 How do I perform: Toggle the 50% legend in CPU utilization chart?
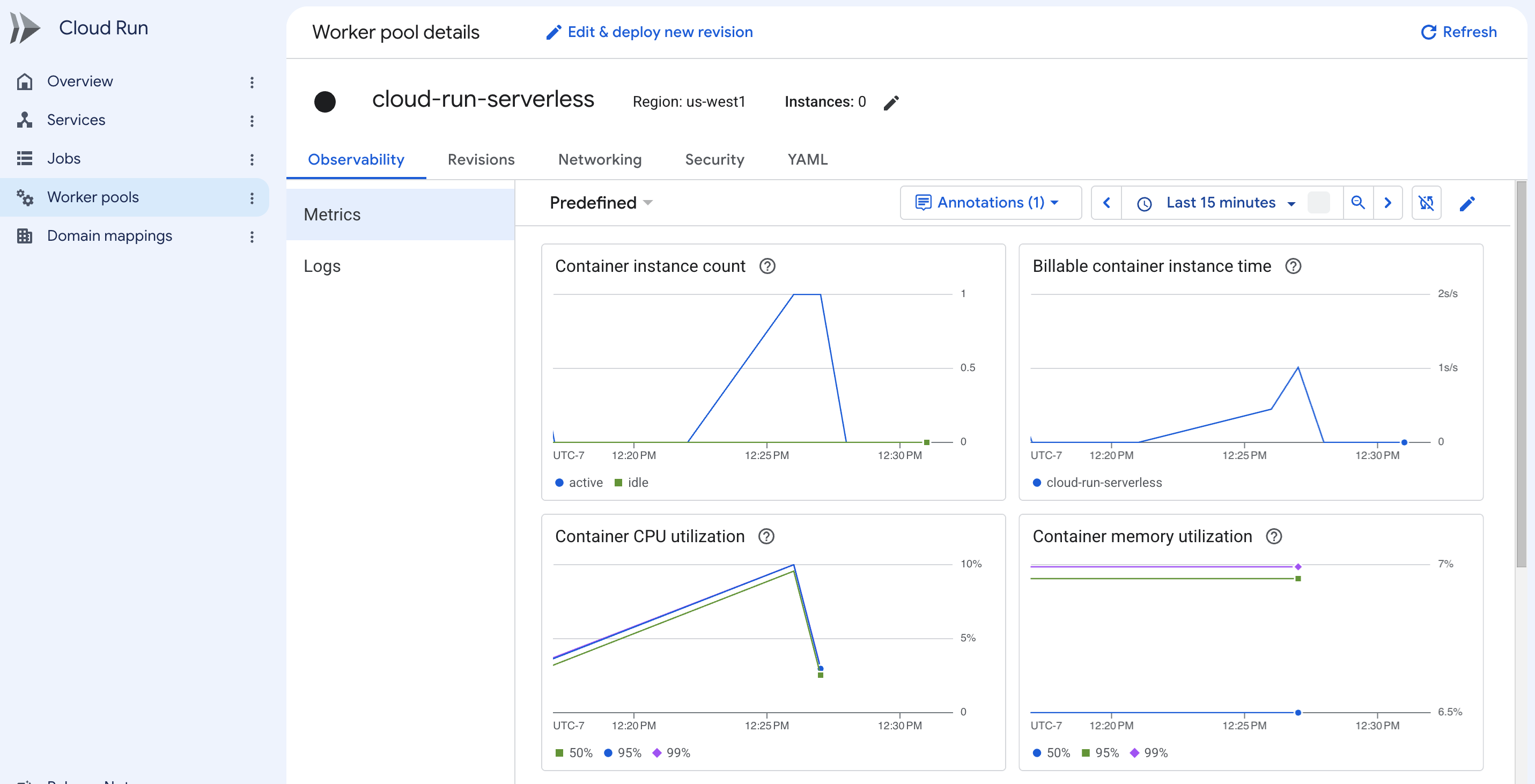click(574, 752)
